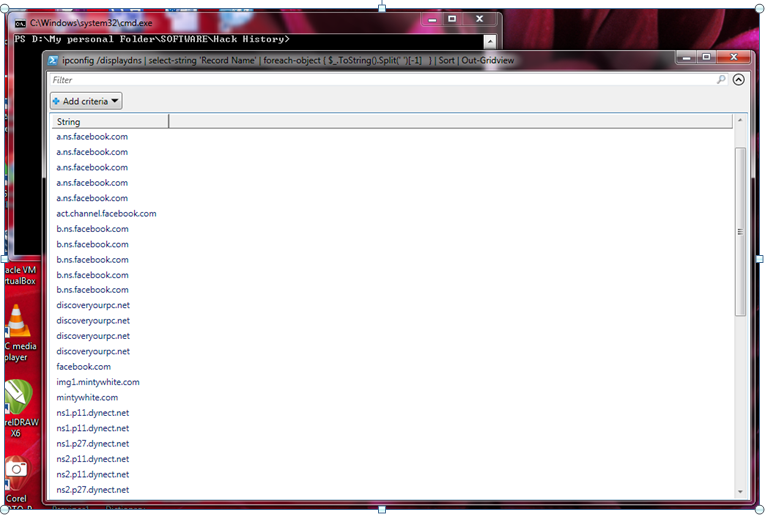This screenshot has height=515, width=765.
Task: Click the grid scroll down arrow
Action: pyautogui.click(x=740, y=492)
